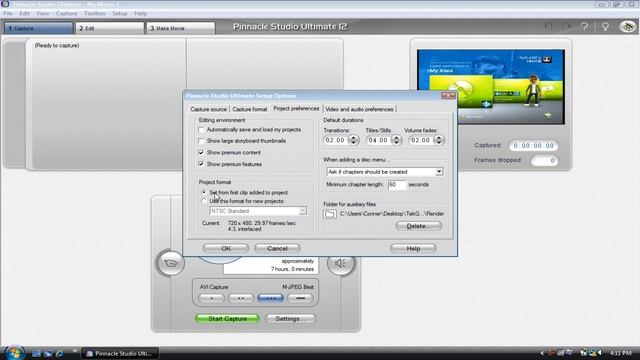Open the Toolbox menu
Image resolution: width=640 pixels, height=360 pixels.
coord(95,13)
